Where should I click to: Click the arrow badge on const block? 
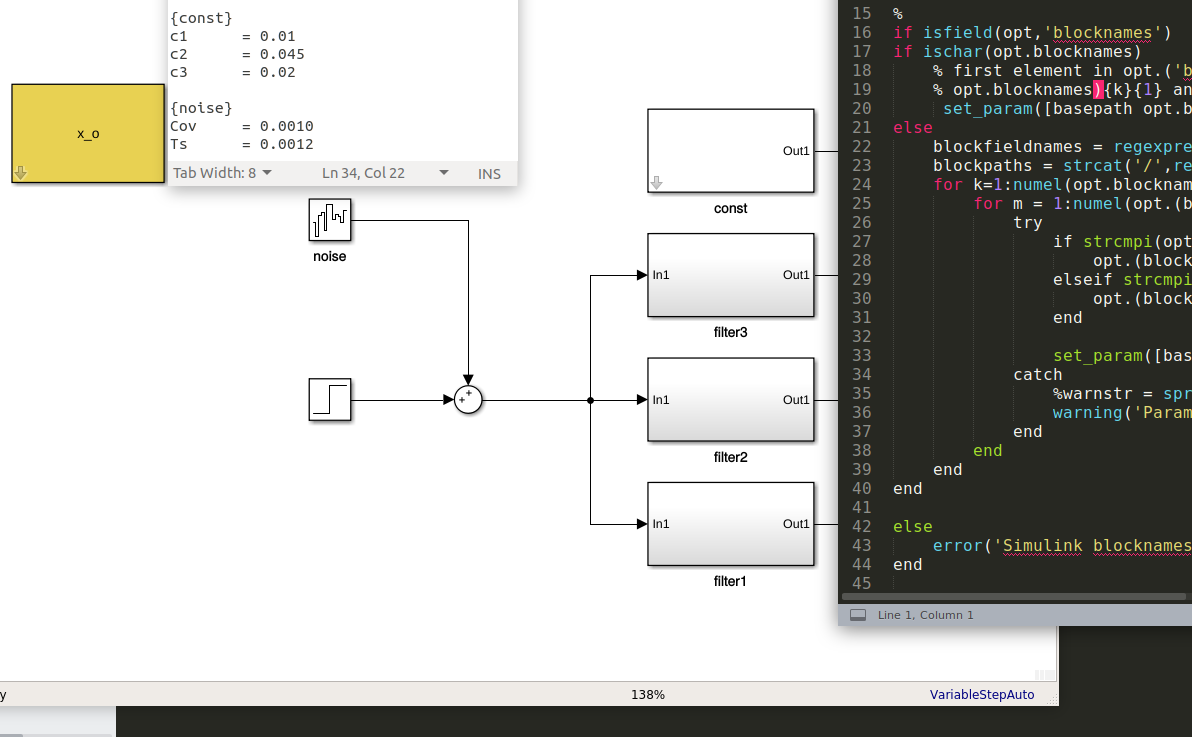tap(656, 183)
